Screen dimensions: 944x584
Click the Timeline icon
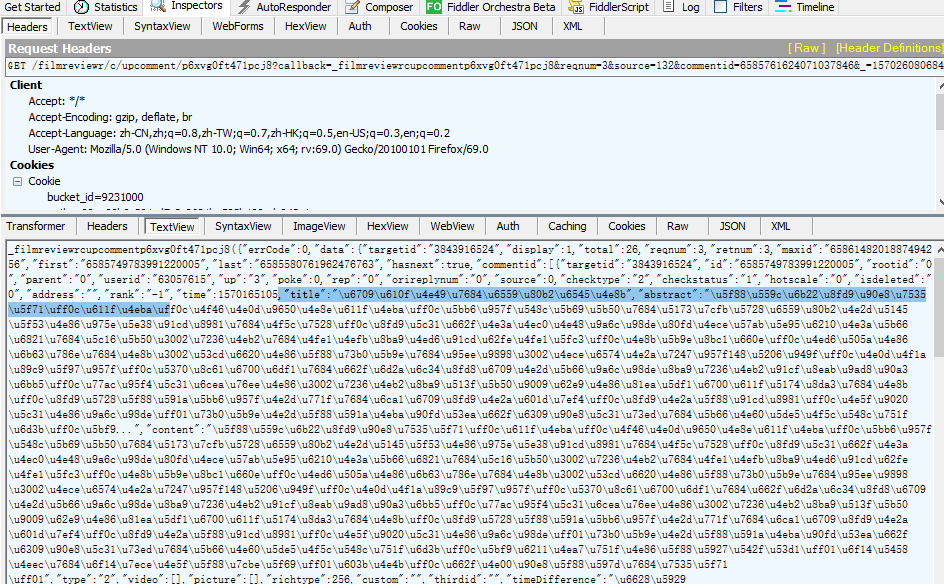[x=783, y=7]
